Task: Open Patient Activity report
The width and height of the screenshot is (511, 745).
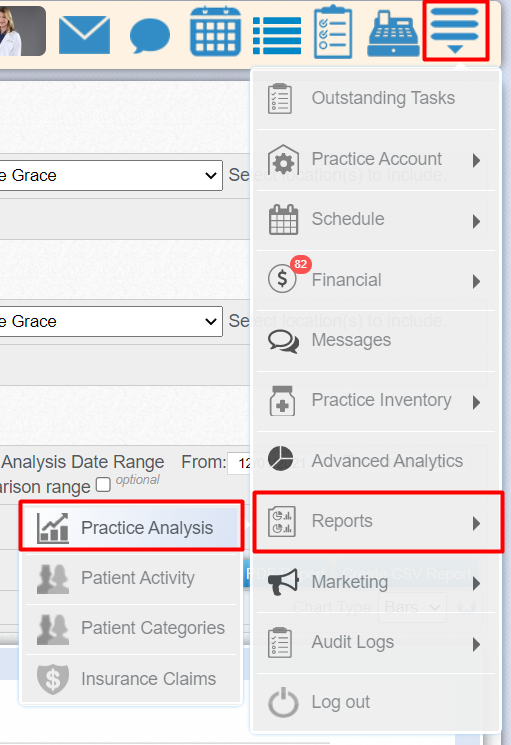Action: point(131,578)
